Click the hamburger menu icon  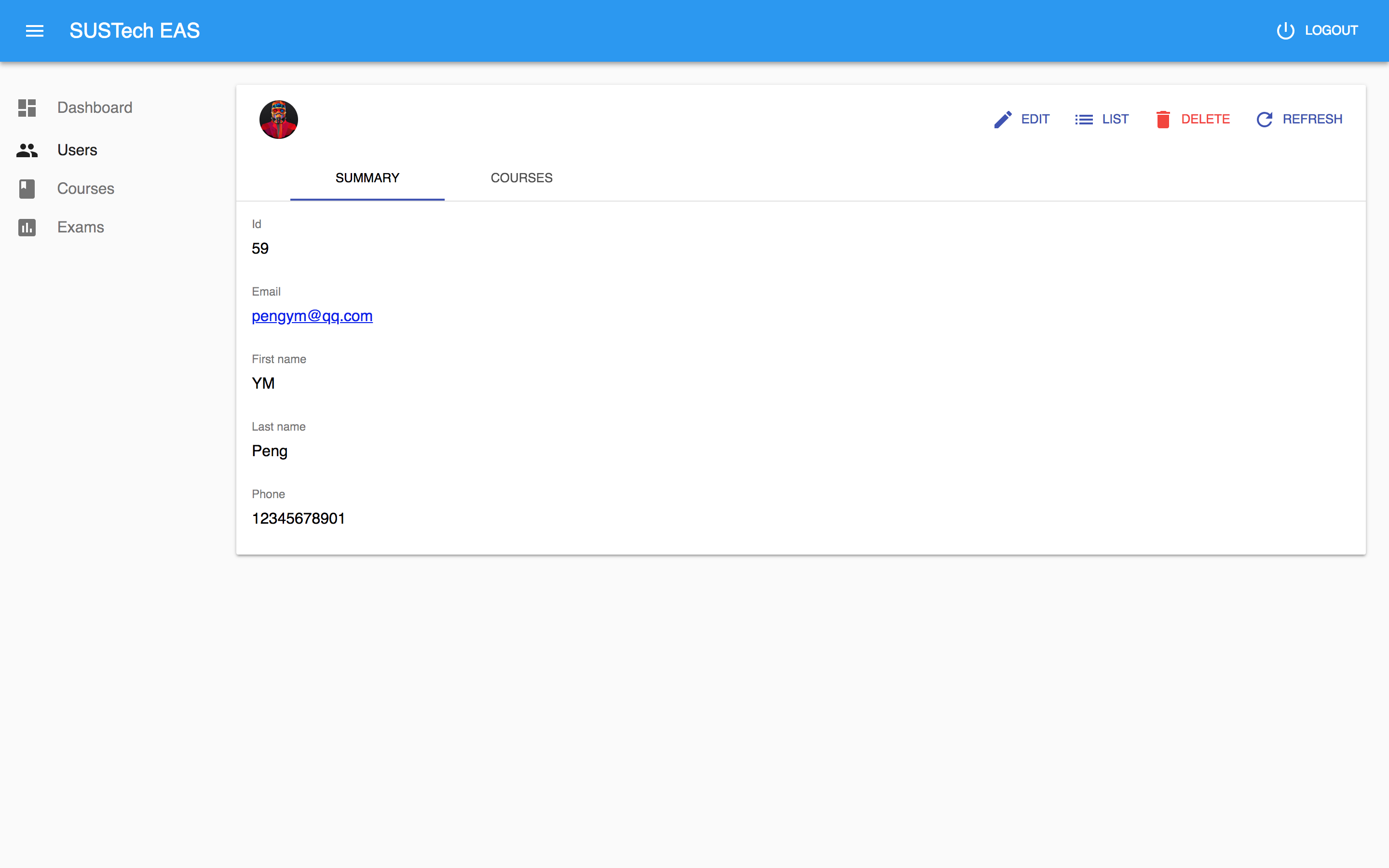click(x=34, y=31)
